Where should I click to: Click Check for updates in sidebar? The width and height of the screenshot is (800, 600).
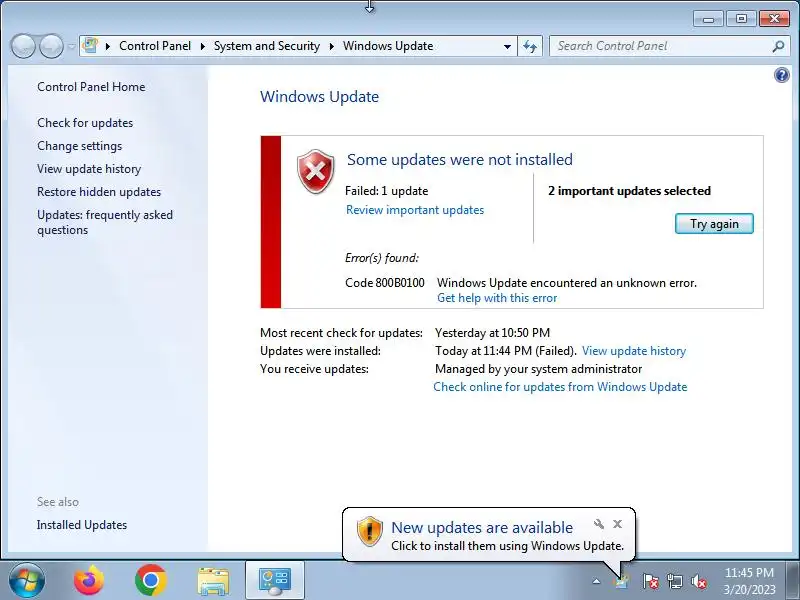(x=85, y=123)
